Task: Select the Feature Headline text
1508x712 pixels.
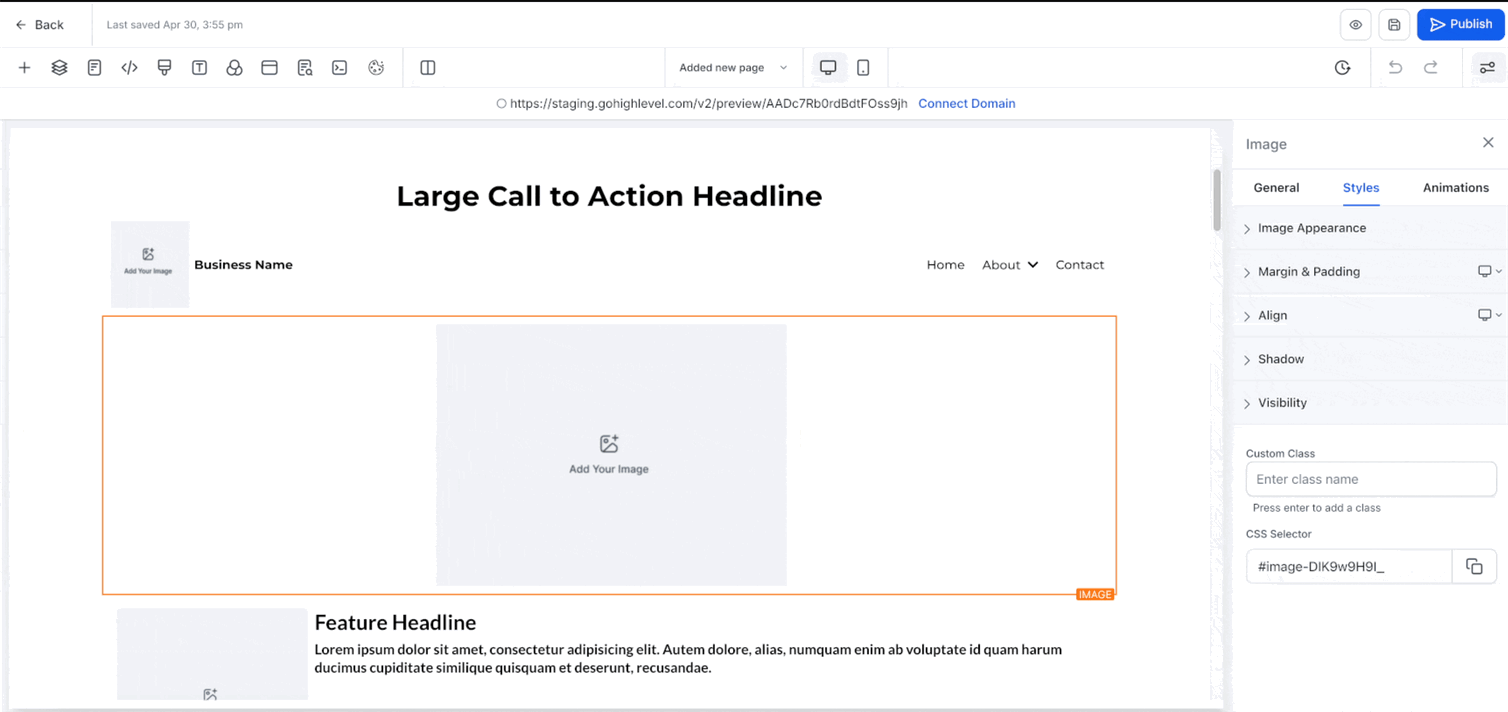Action: coord(395,622)
